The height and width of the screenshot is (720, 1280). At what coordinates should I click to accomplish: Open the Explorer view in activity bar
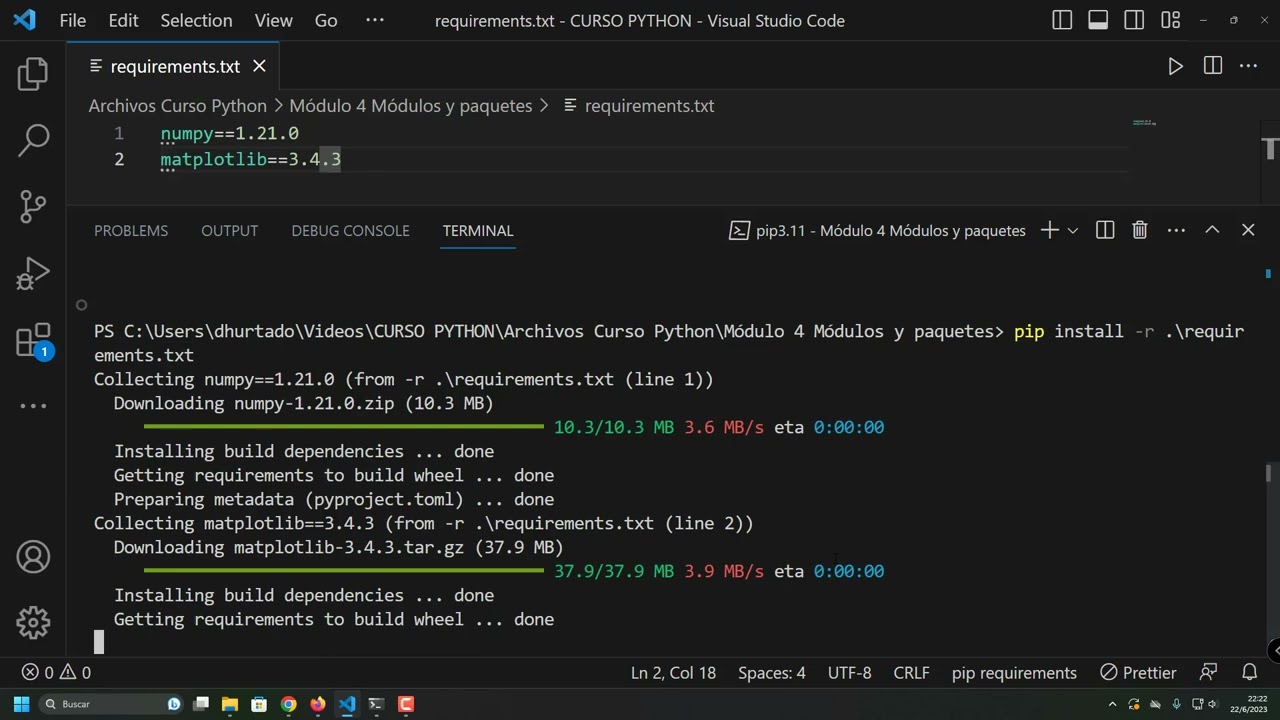[x=33, y=74]
